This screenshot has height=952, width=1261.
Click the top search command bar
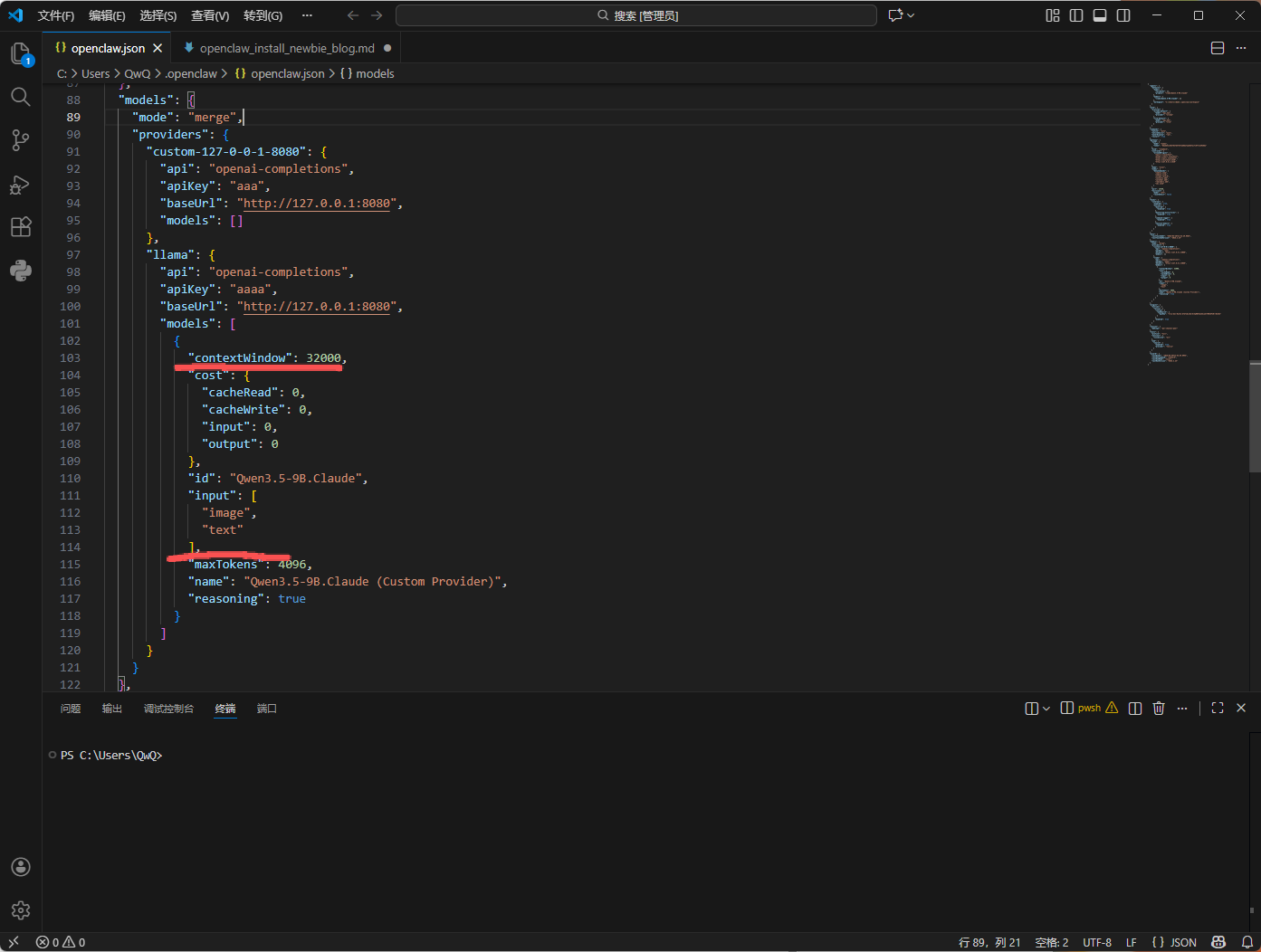pyautogui.click(x=636, y=15)
